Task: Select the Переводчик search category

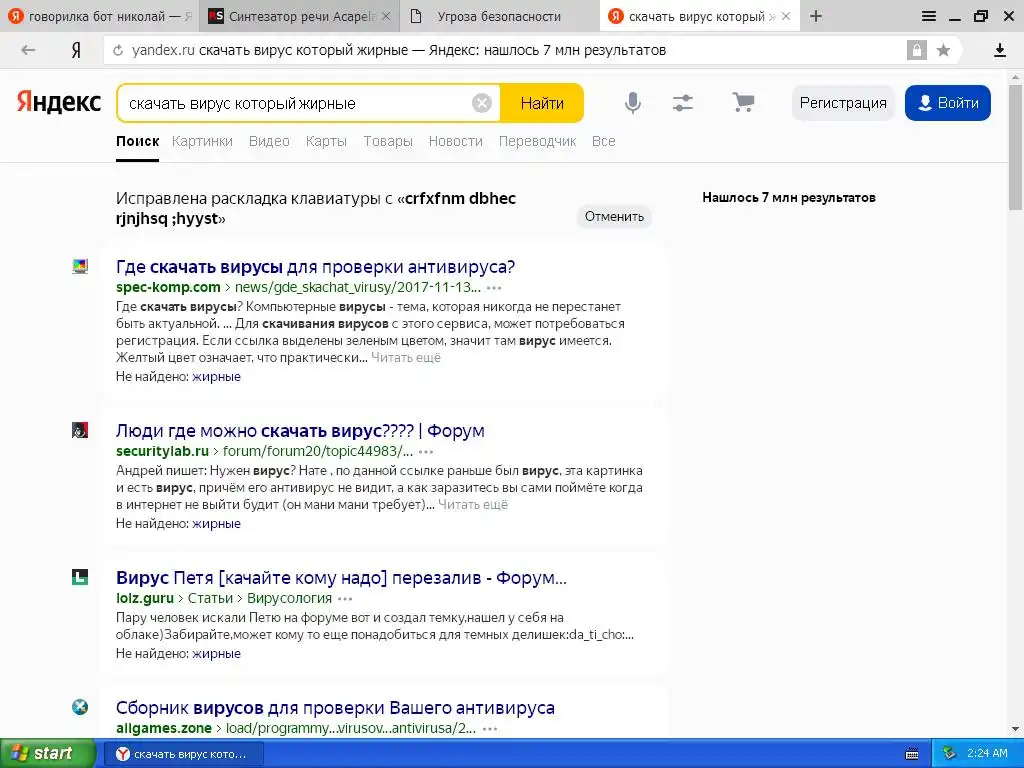Action: [537, 141]
